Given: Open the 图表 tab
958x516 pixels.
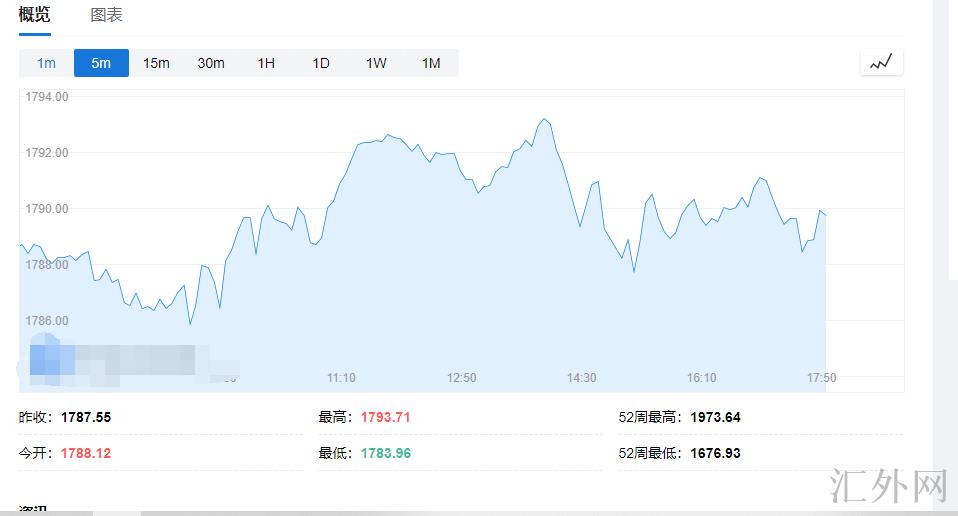Looking at the screenshot, I should [x=106, y=16].
